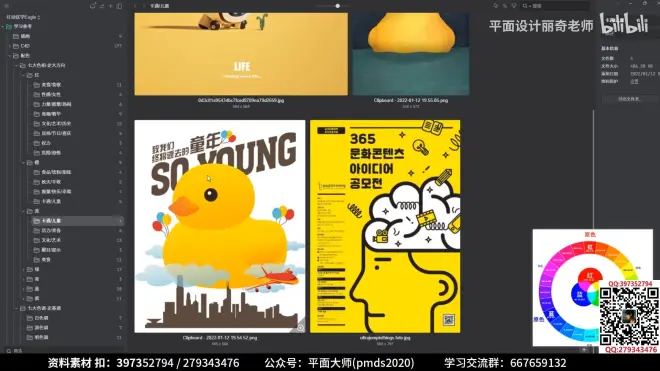
Task: Click the green 学习参考 root folder icon
Action: tap(9, 27)
